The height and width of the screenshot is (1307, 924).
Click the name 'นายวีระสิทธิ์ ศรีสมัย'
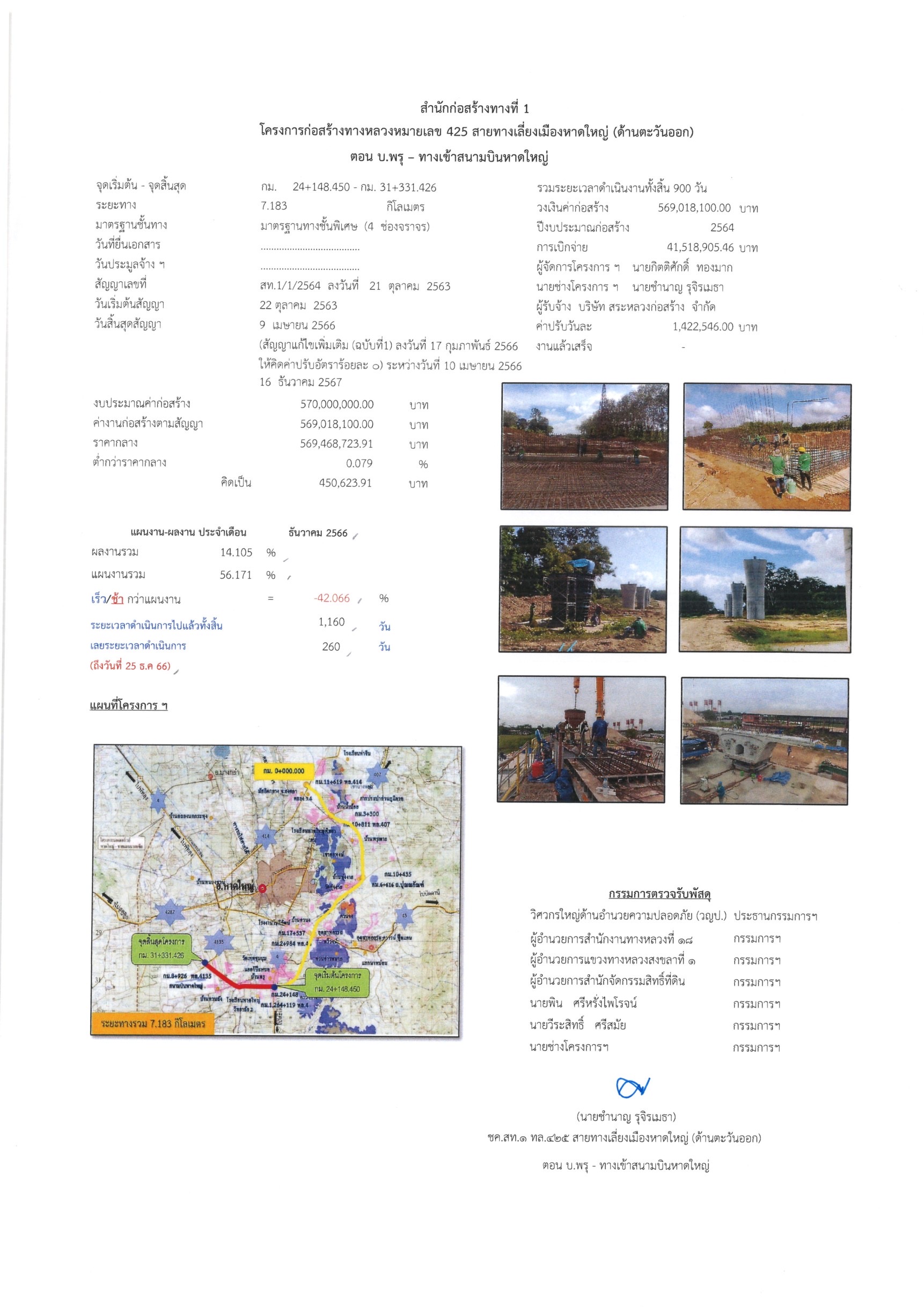577,1025
